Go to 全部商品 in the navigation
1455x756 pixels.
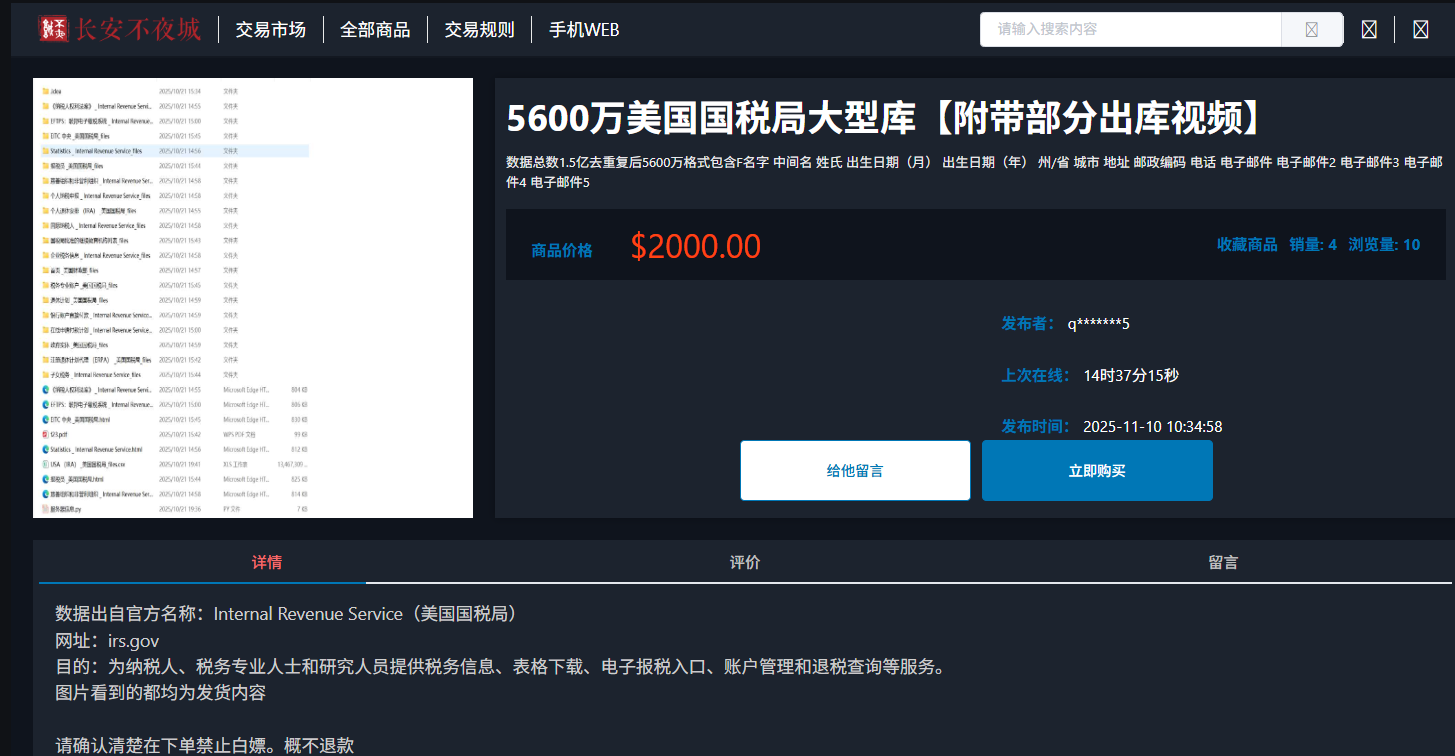tap(375, 30)
